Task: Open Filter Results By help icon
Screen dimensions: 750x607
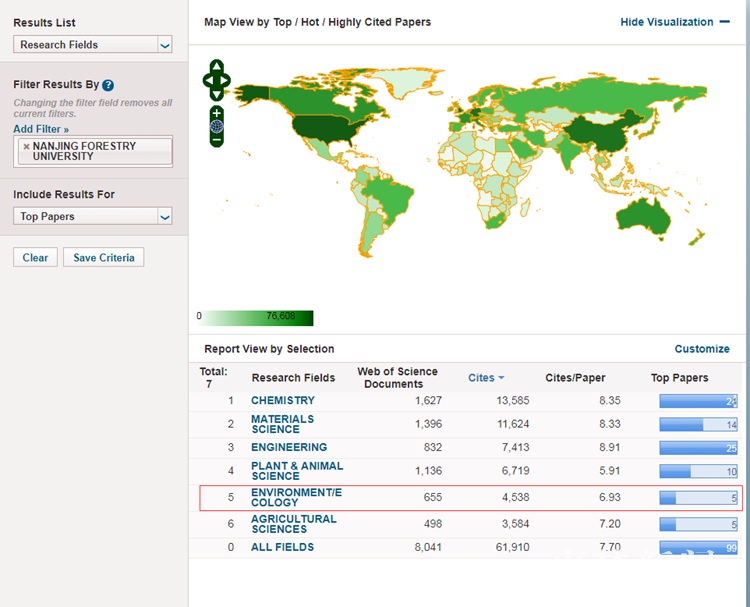Action: [x=108, y=85]
